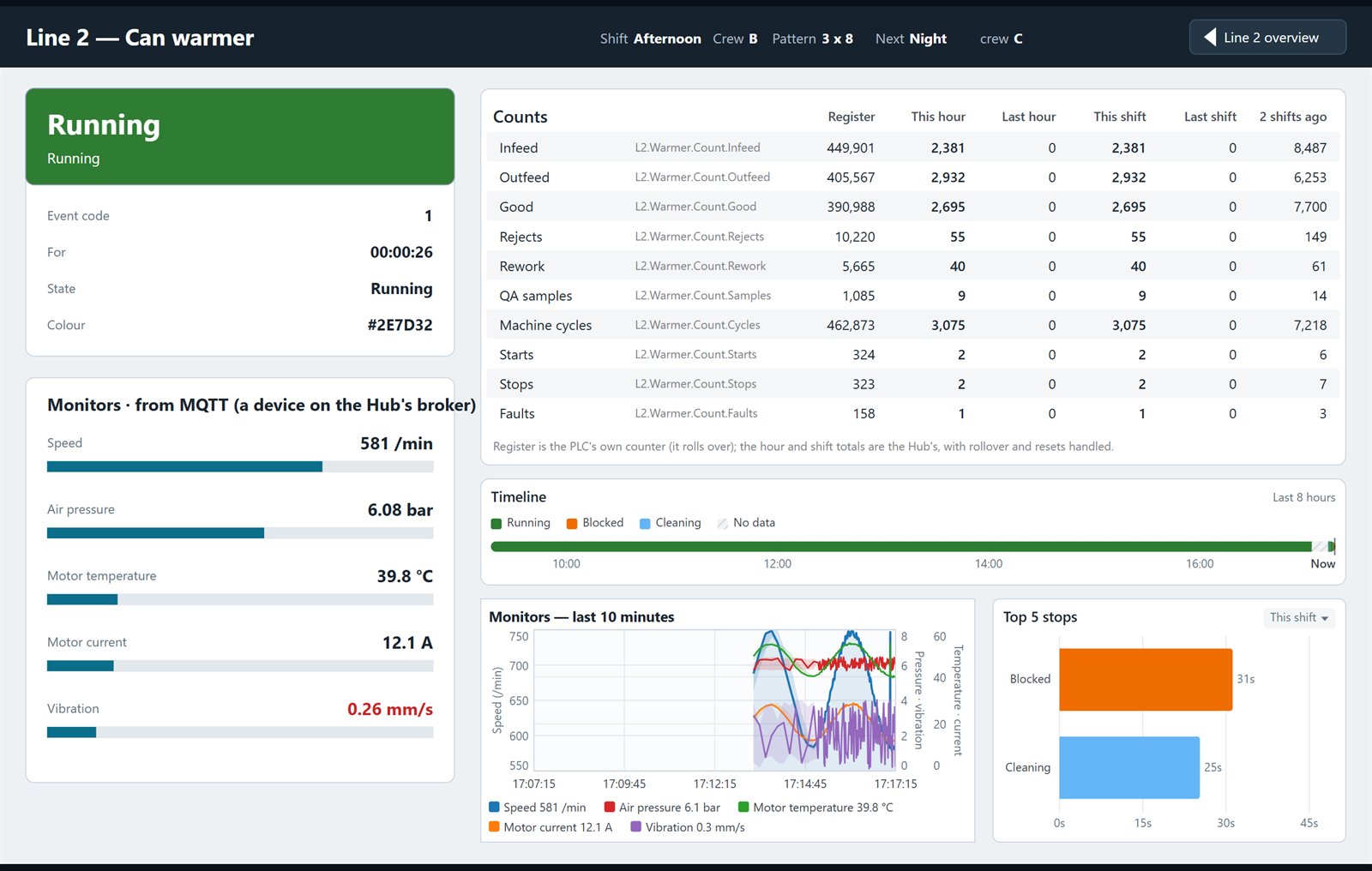The width and height of the screenshot is (1372, 871).
Task: Click the 2 shifts ago column header
Action: coord(1292,117)
